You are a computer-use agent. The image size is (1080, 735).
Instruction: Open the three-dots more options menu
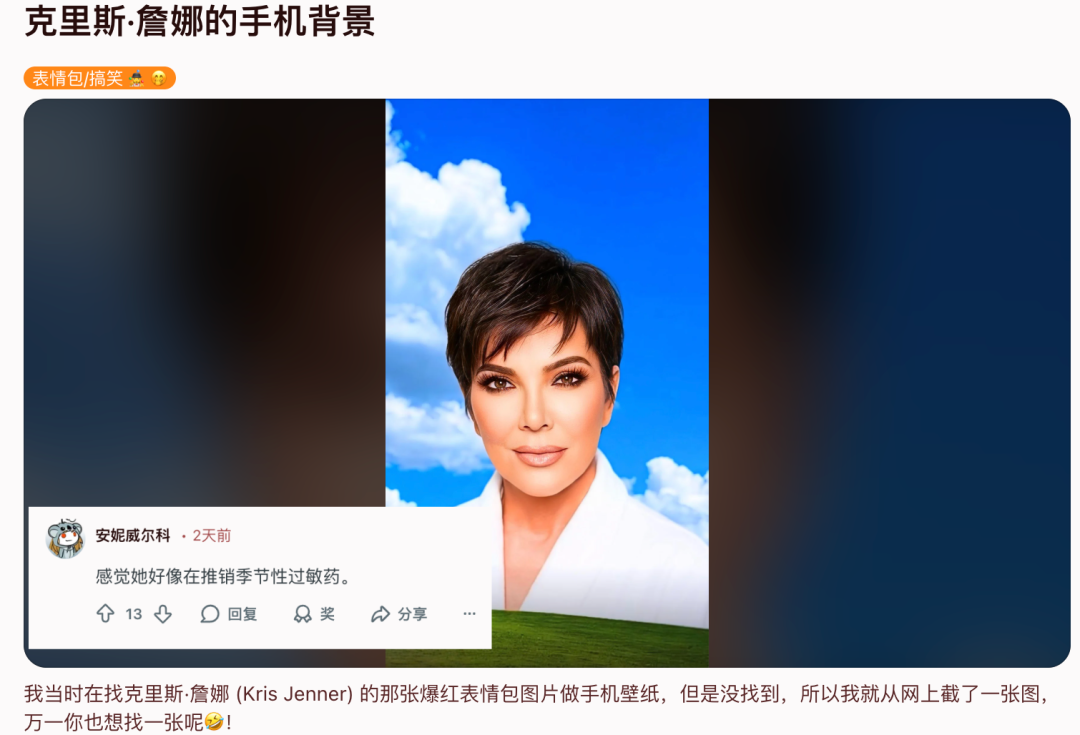pyautogui.click(x=469, y=614)
